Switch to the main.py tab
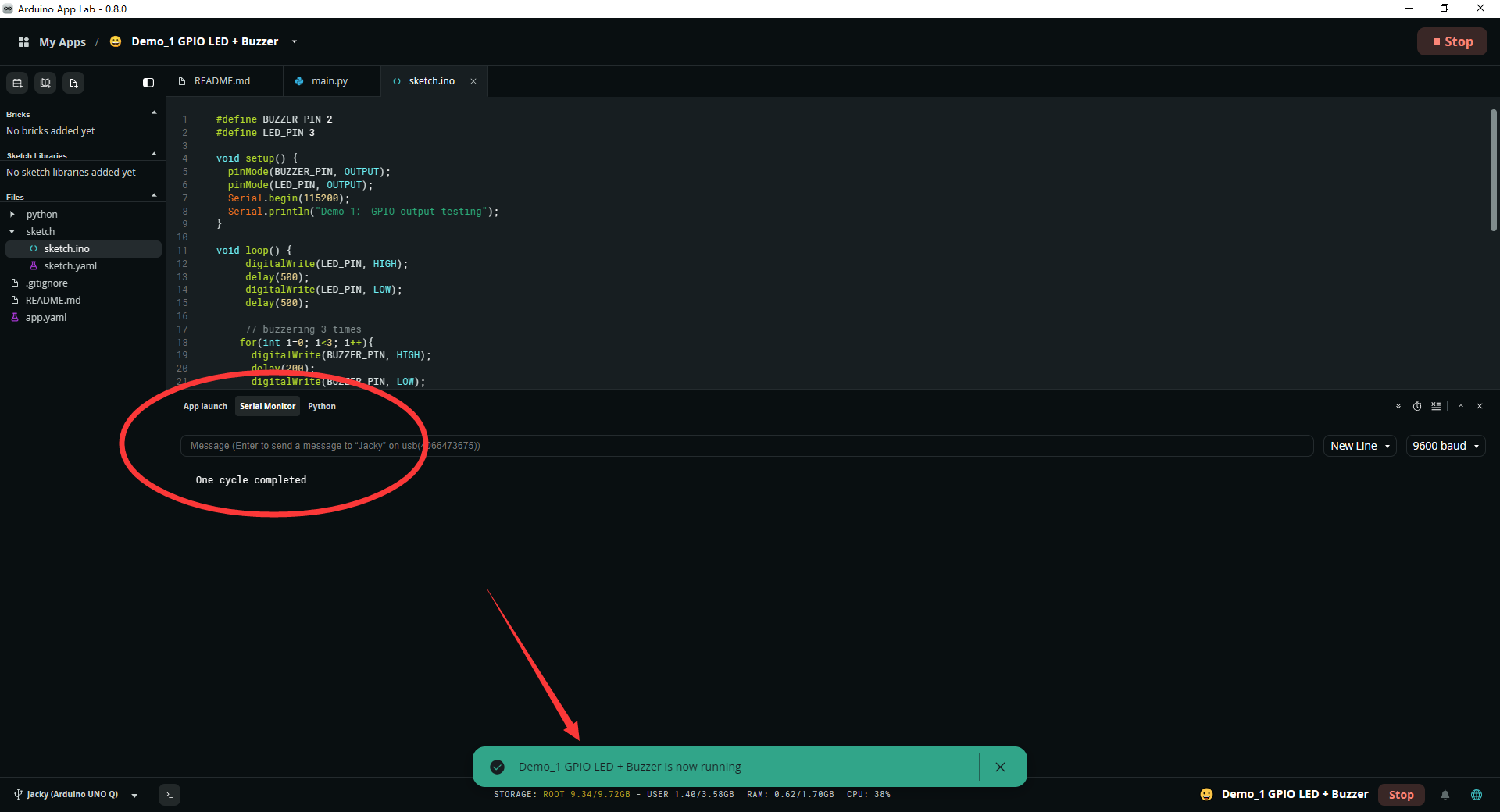 [330, 81]
